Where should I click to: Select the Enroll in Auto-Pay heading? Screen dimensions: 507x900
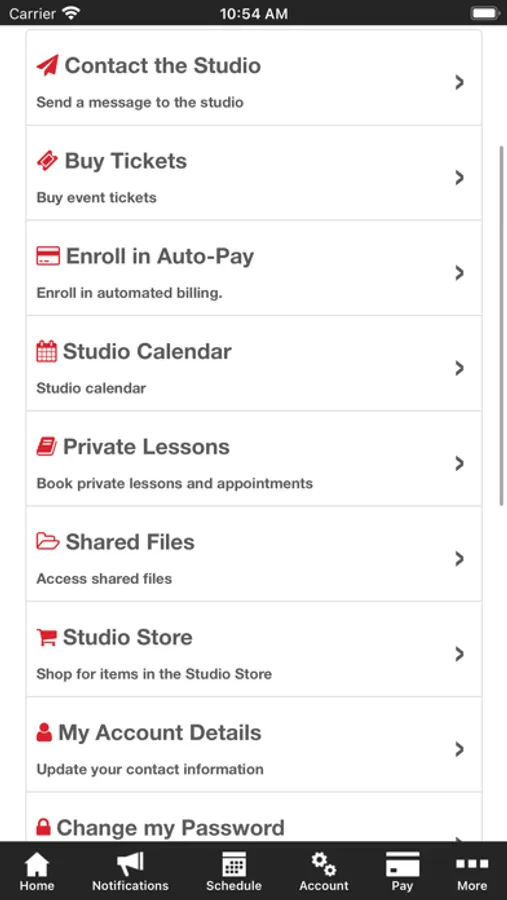pyautogui.click(x=160, y=256)
